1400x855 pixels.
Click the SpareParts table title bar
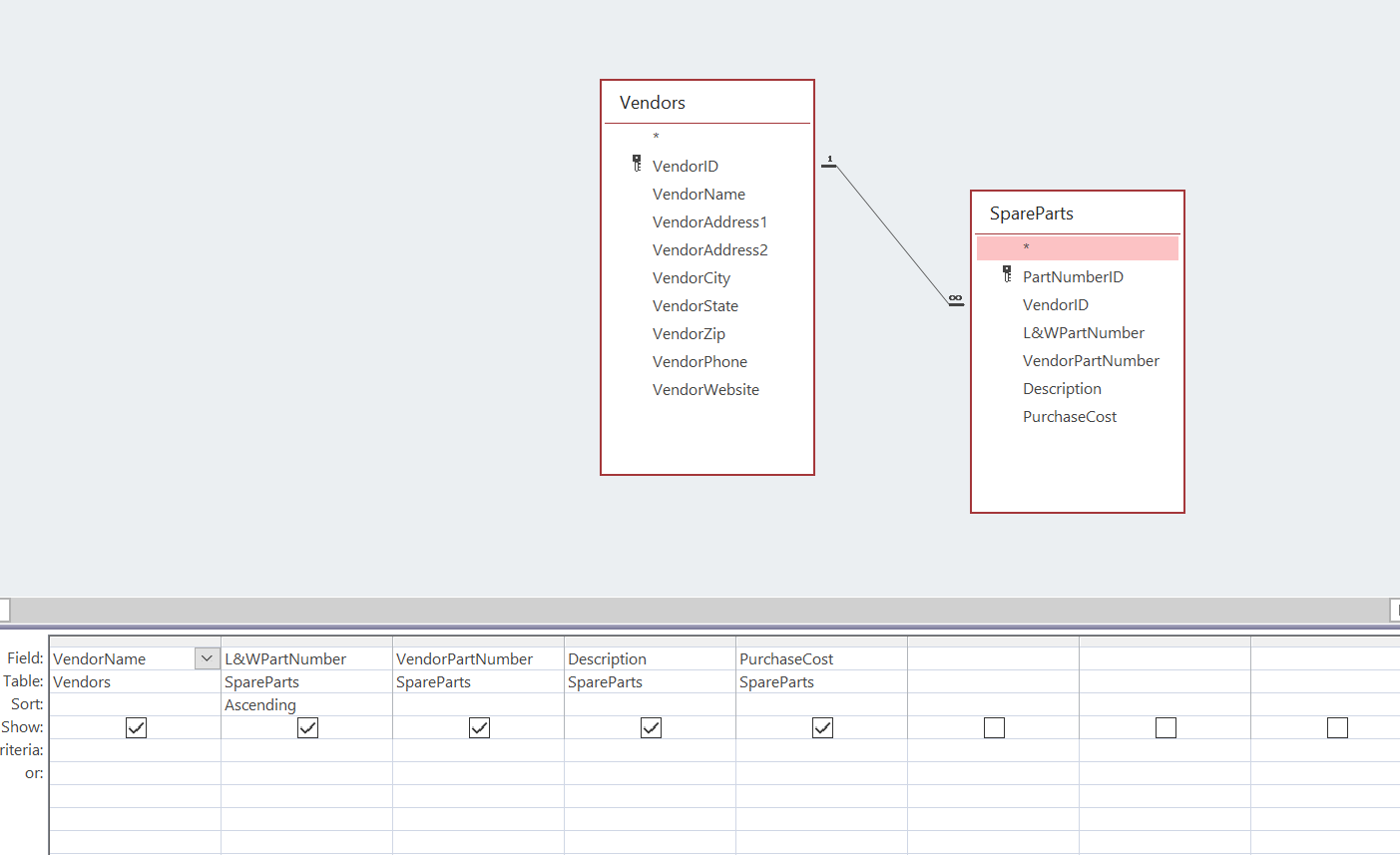click(x=1077, y=214)
